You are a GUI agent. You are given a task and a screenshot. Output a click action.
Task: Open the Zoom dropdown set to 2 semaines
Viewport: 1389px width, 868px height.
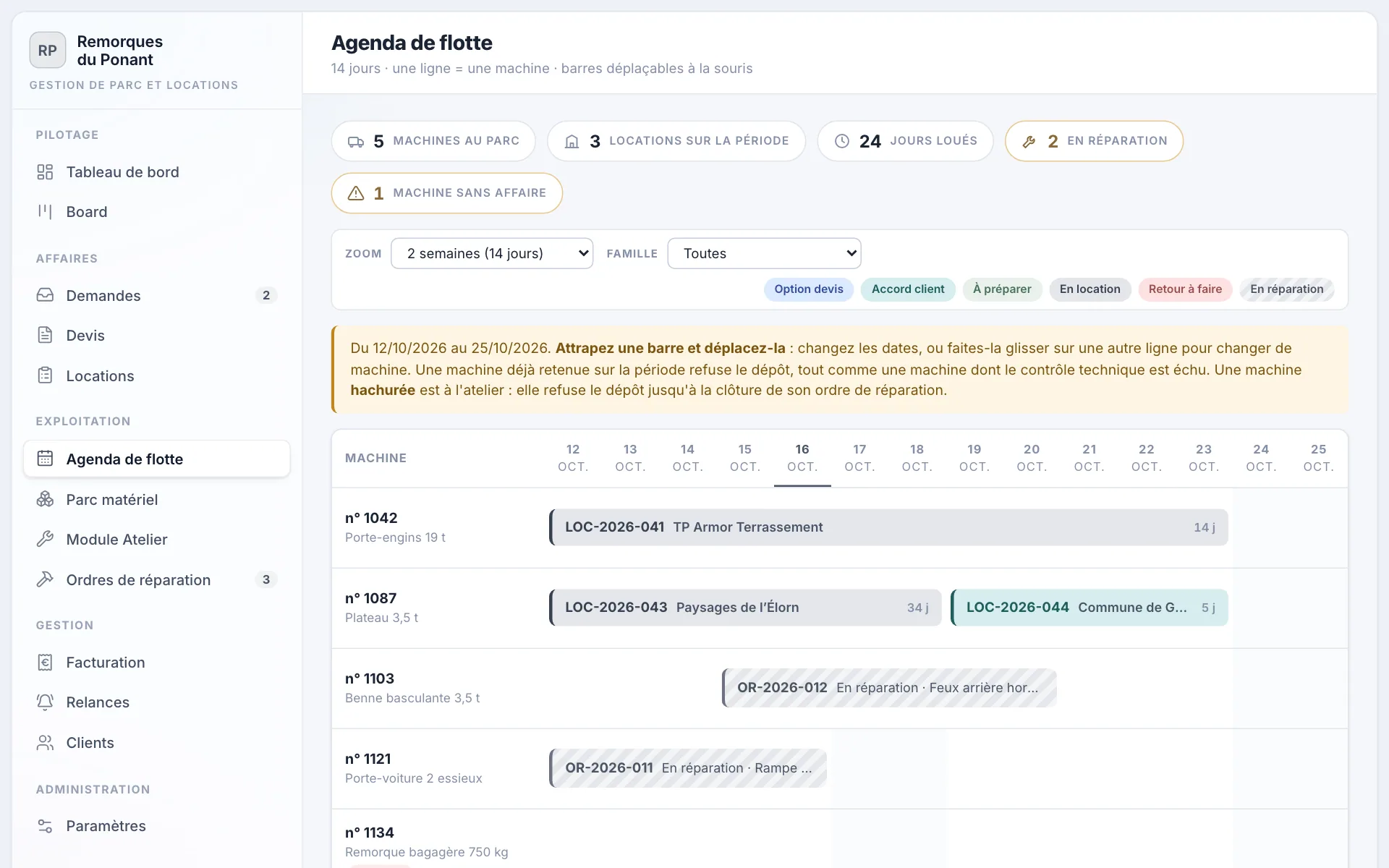click(492, 254)
